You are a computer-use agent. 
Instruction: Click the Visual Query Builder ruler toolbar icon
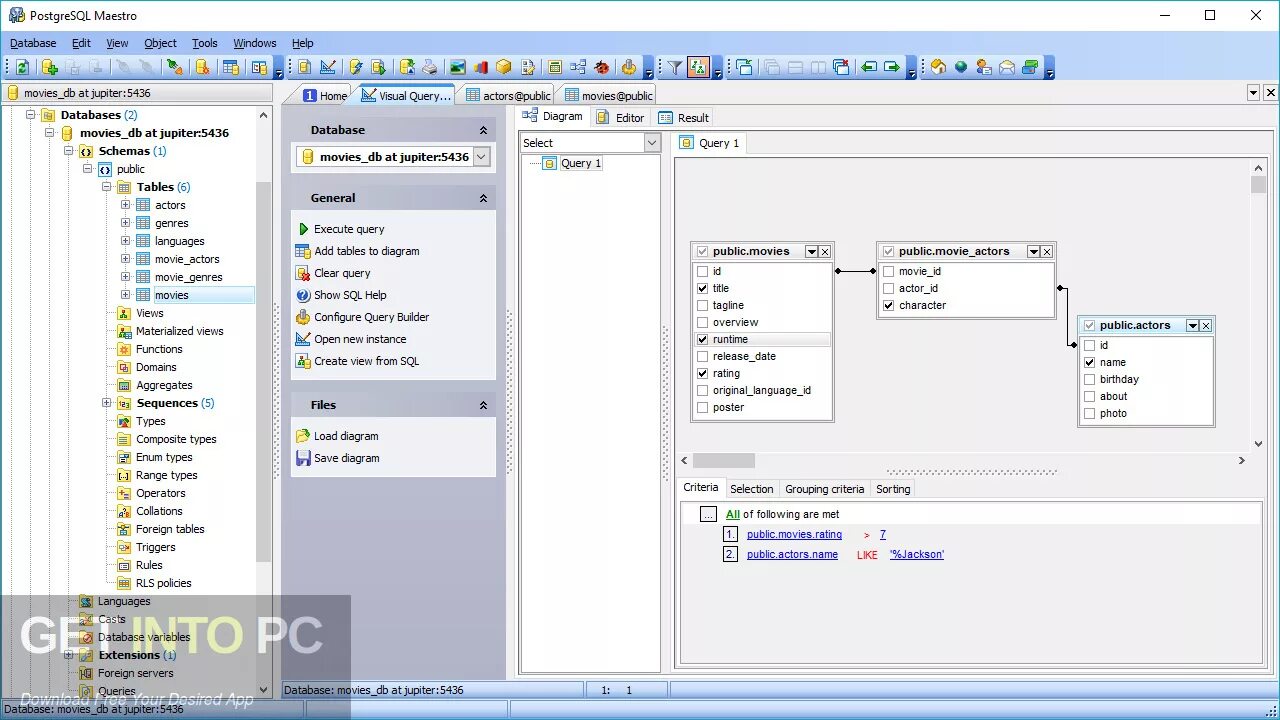coord(327,67)
